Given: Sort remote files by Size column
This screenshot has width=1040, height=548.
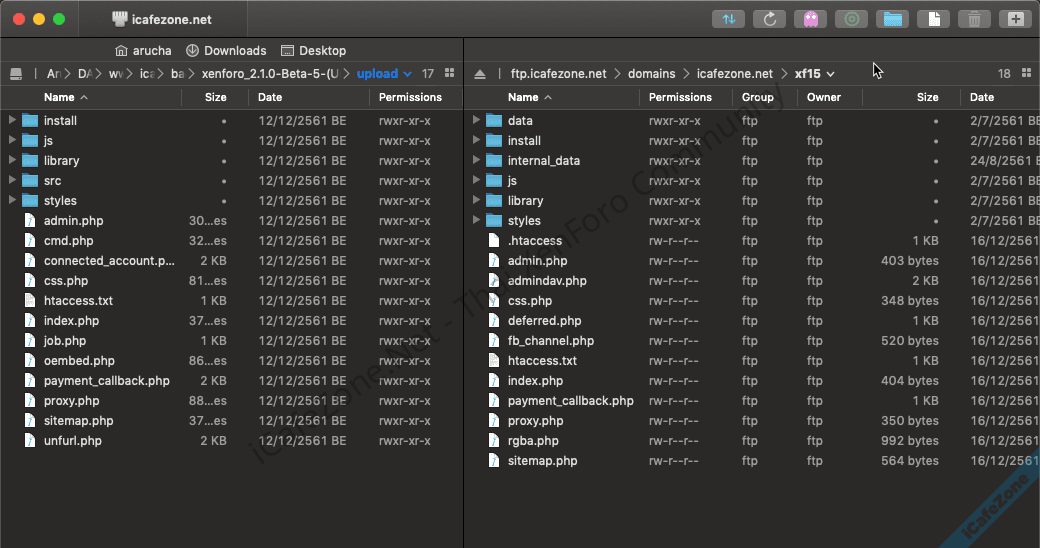Looking at the screenshot, I should click(x=927, y=98).
